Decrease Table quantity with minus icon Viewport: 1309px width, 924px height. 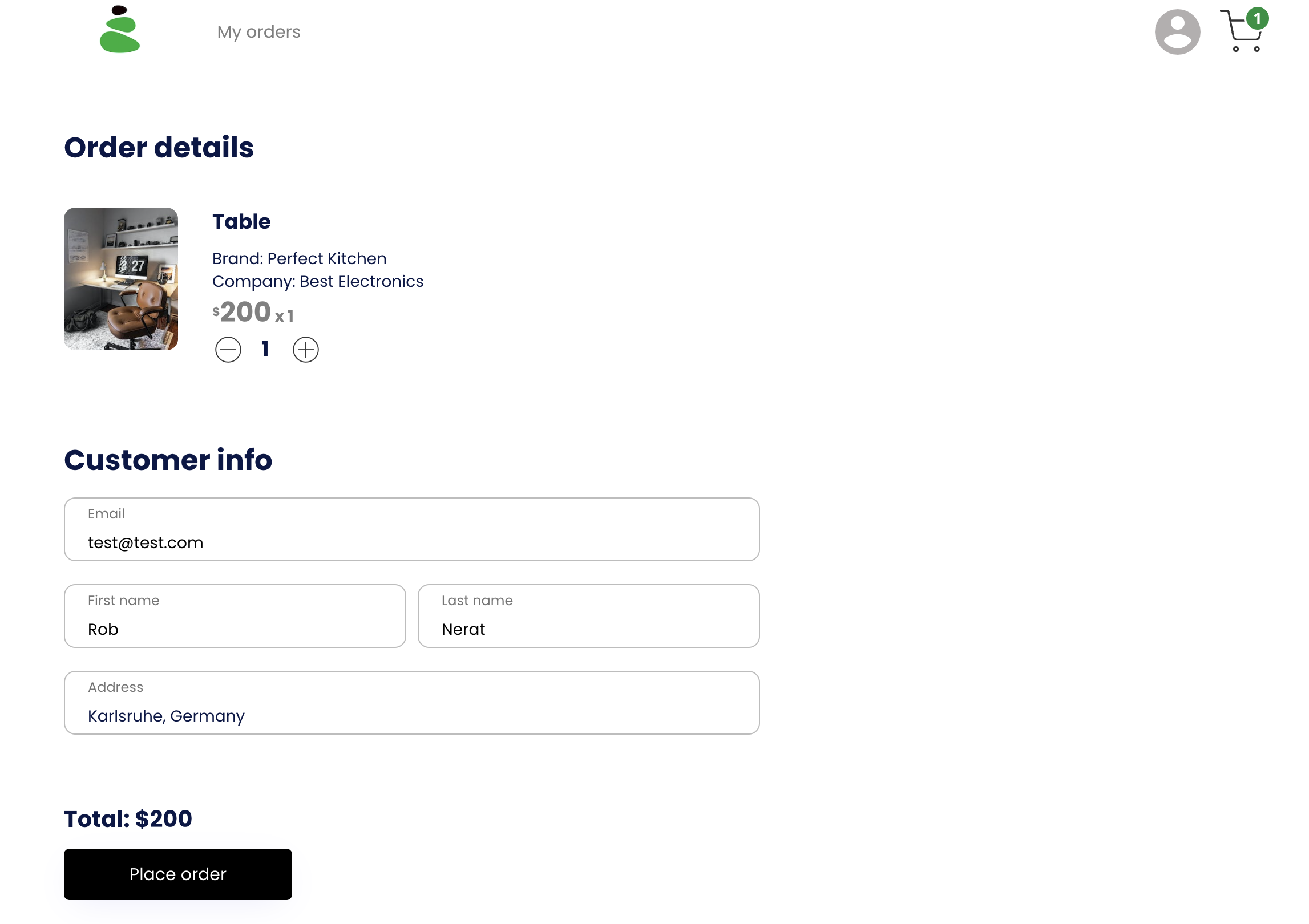coord(228,350)
